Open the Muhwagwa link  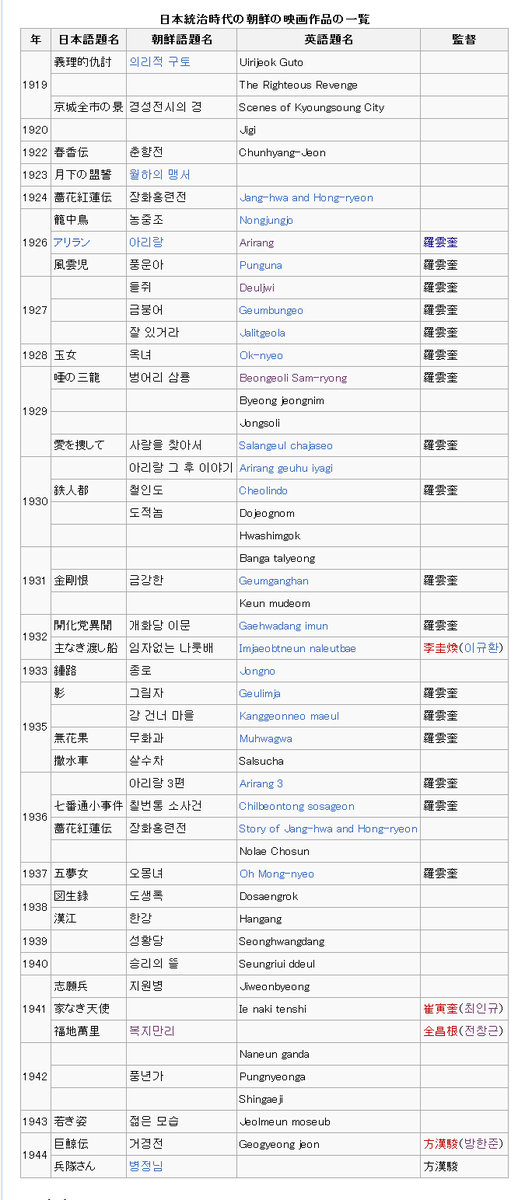pyautogui.click(x=265, y=739)
